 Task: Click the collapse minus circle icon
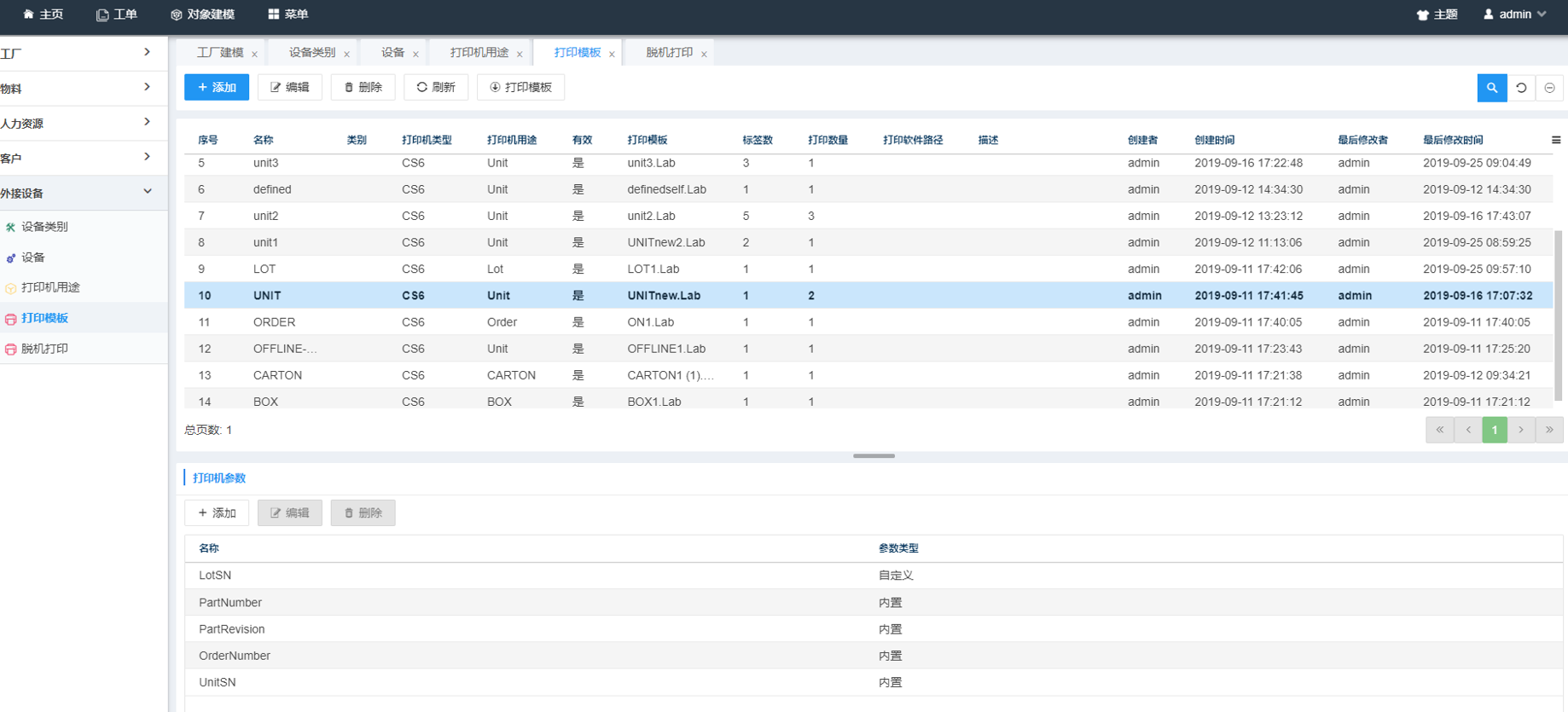click(1549, 88)
